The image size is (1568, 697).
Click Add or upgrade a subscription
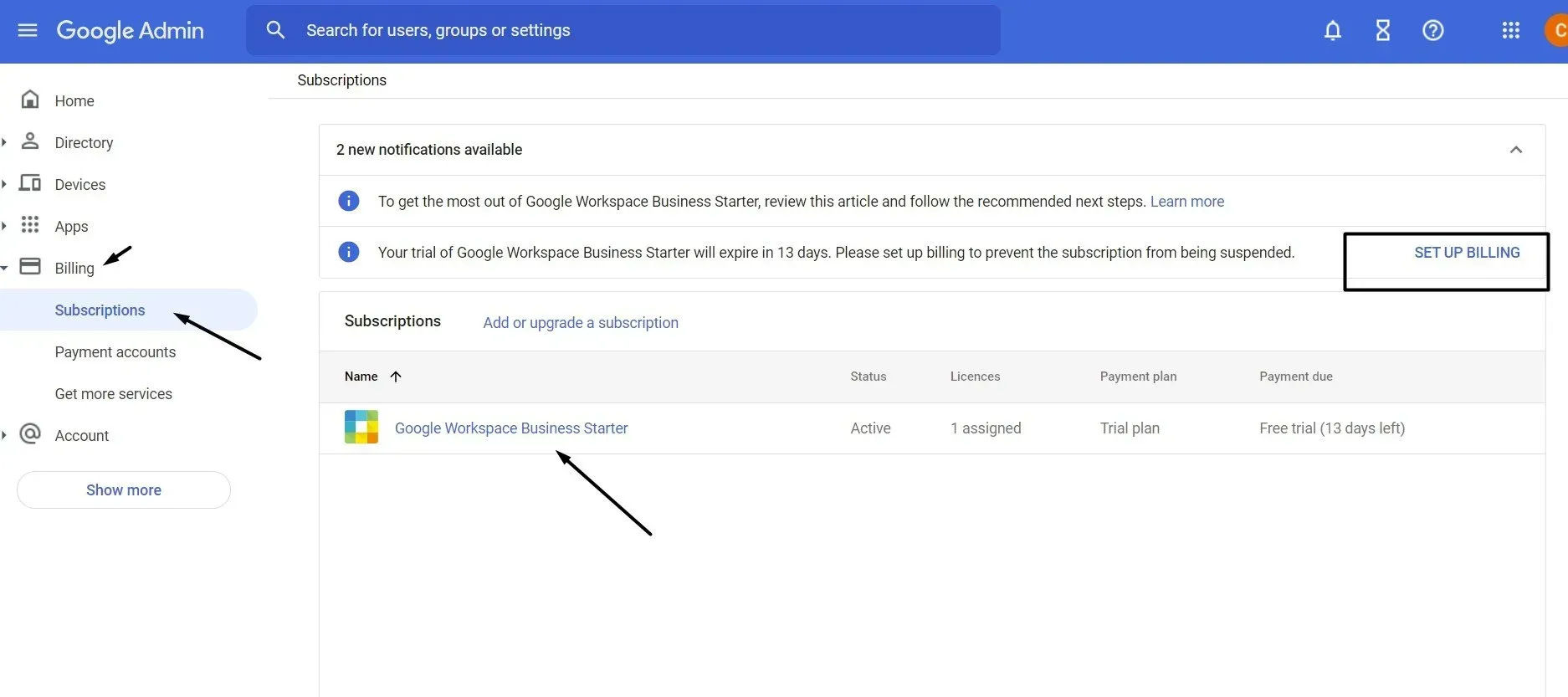tap(581, 323)
